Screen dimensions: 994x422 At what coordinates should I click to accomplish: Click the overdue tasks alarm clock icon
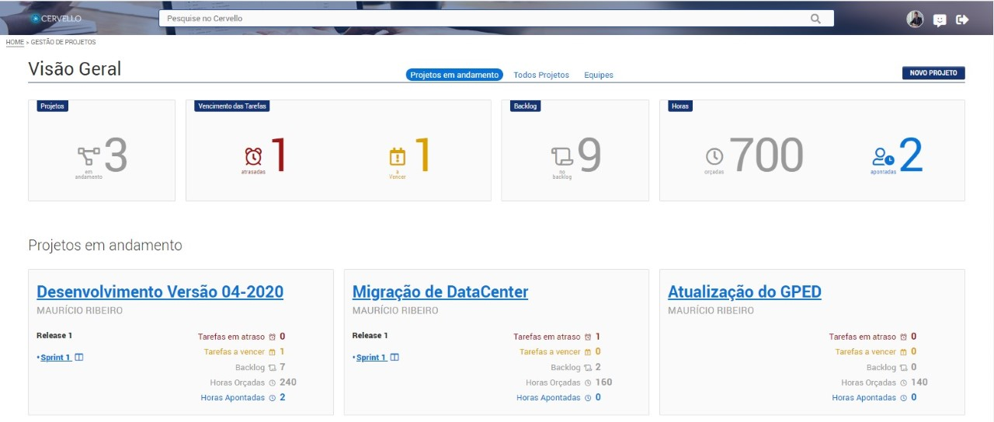tap(254, 156)
